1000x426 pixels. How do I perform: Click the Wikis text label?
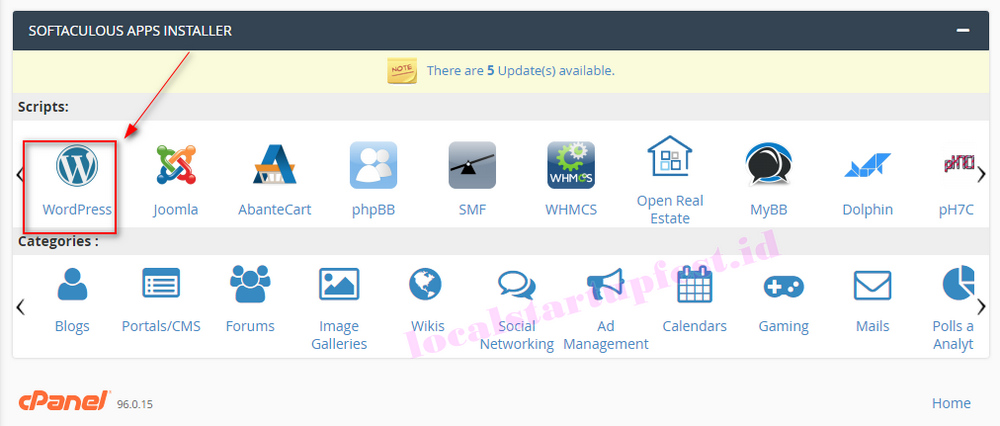click(x=428, y=327)
